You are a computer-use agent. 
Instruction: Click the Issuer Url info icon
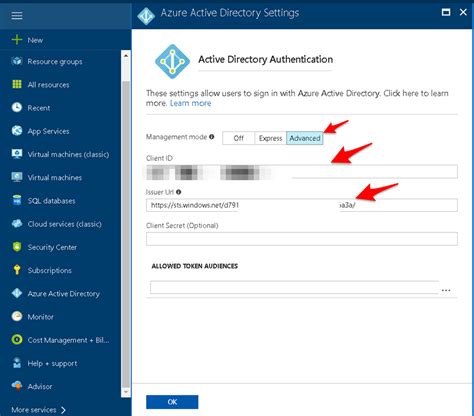(178, 192)
